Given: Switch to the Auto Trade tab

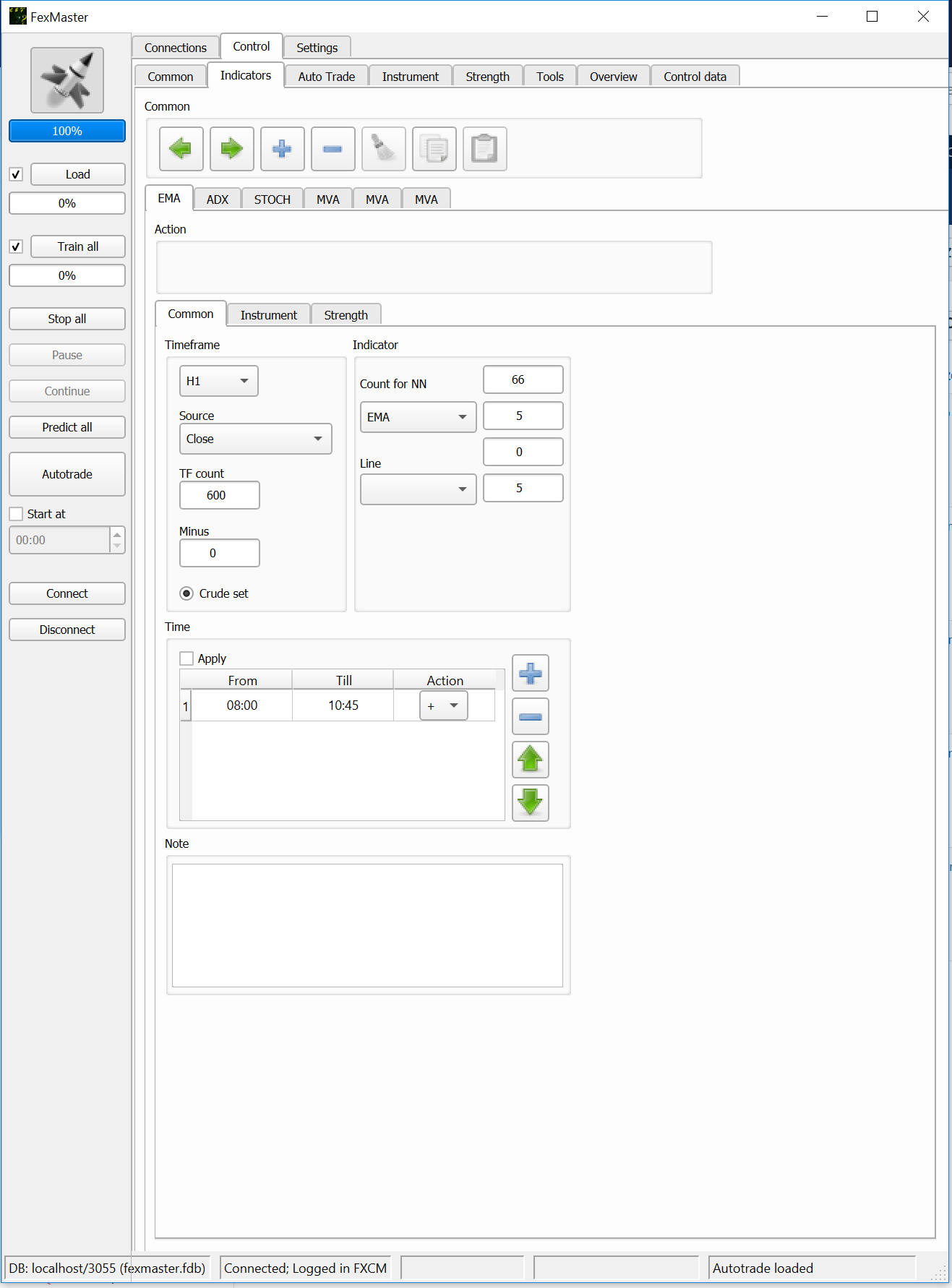Looking at the screenshot, I should coord(326,77).
